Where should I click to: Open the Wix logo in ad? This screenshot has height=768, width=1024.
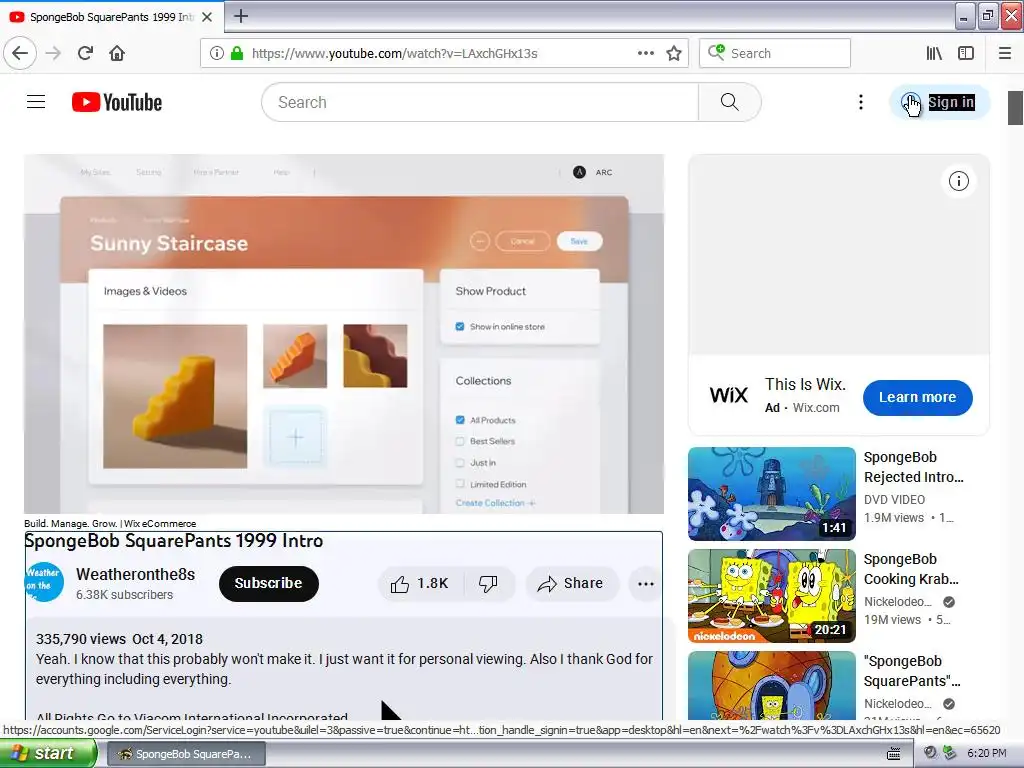click(x=728, y=395)
